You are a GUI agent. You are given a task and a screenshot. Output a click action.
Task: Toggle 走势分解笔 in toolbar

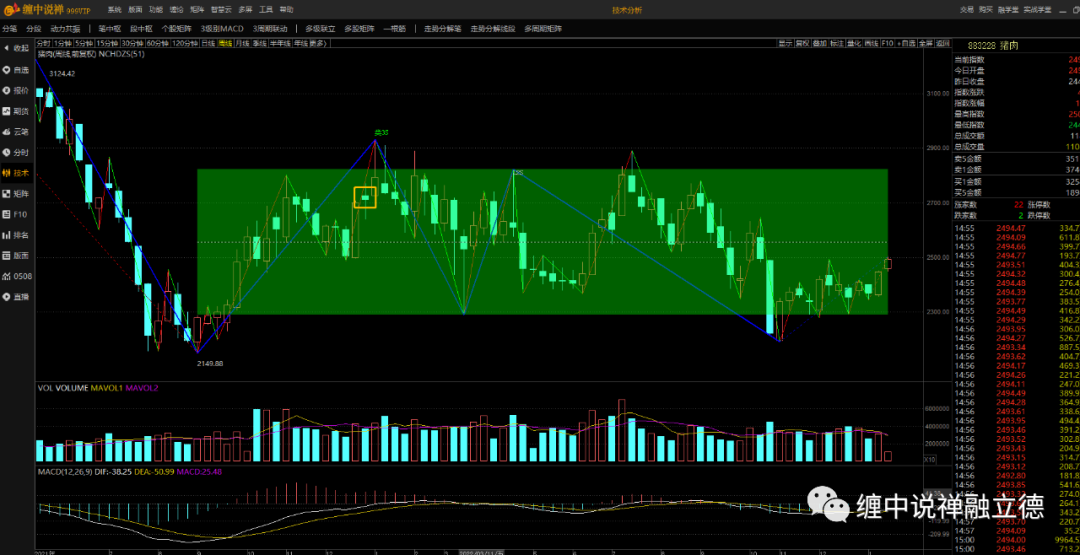[x=443, y=29]
